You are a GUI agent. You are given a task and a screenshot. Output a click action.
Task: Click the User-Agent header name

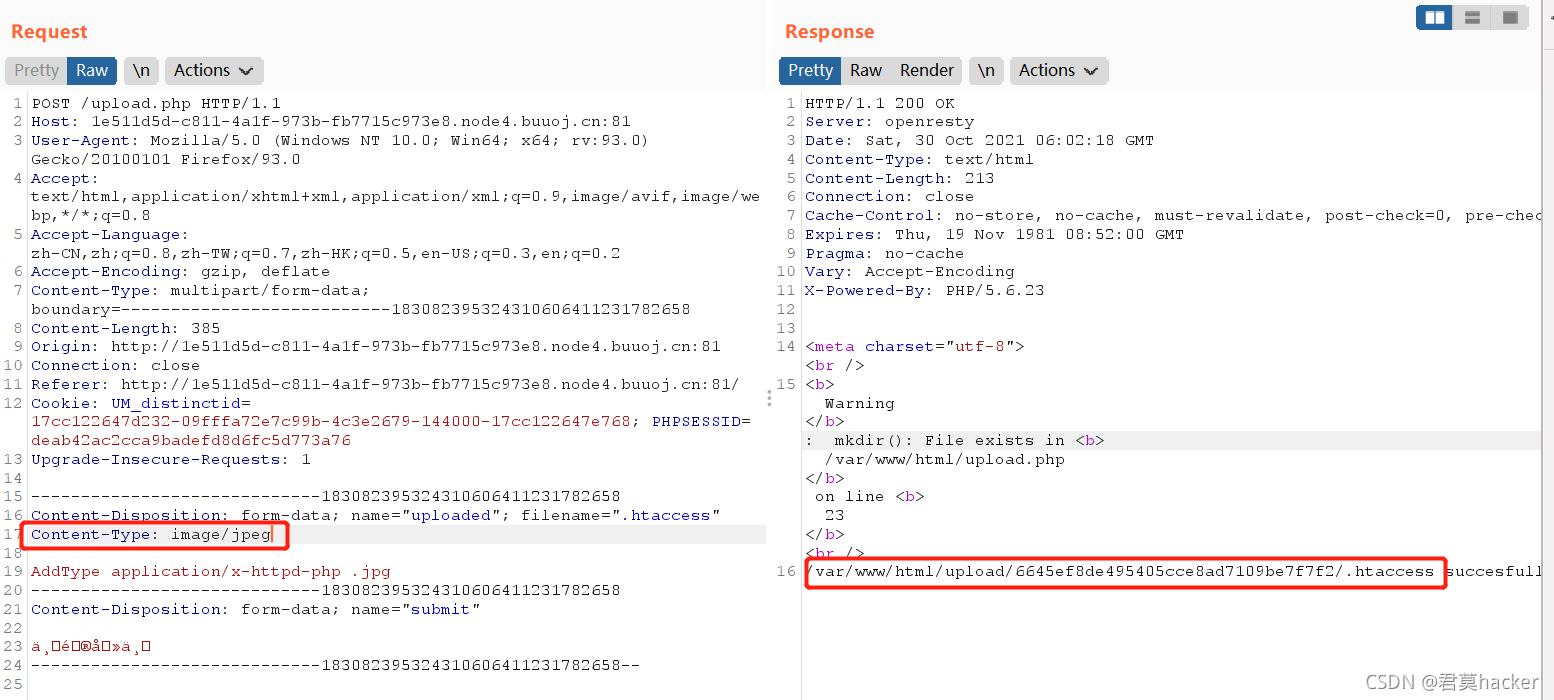[81, 141]
